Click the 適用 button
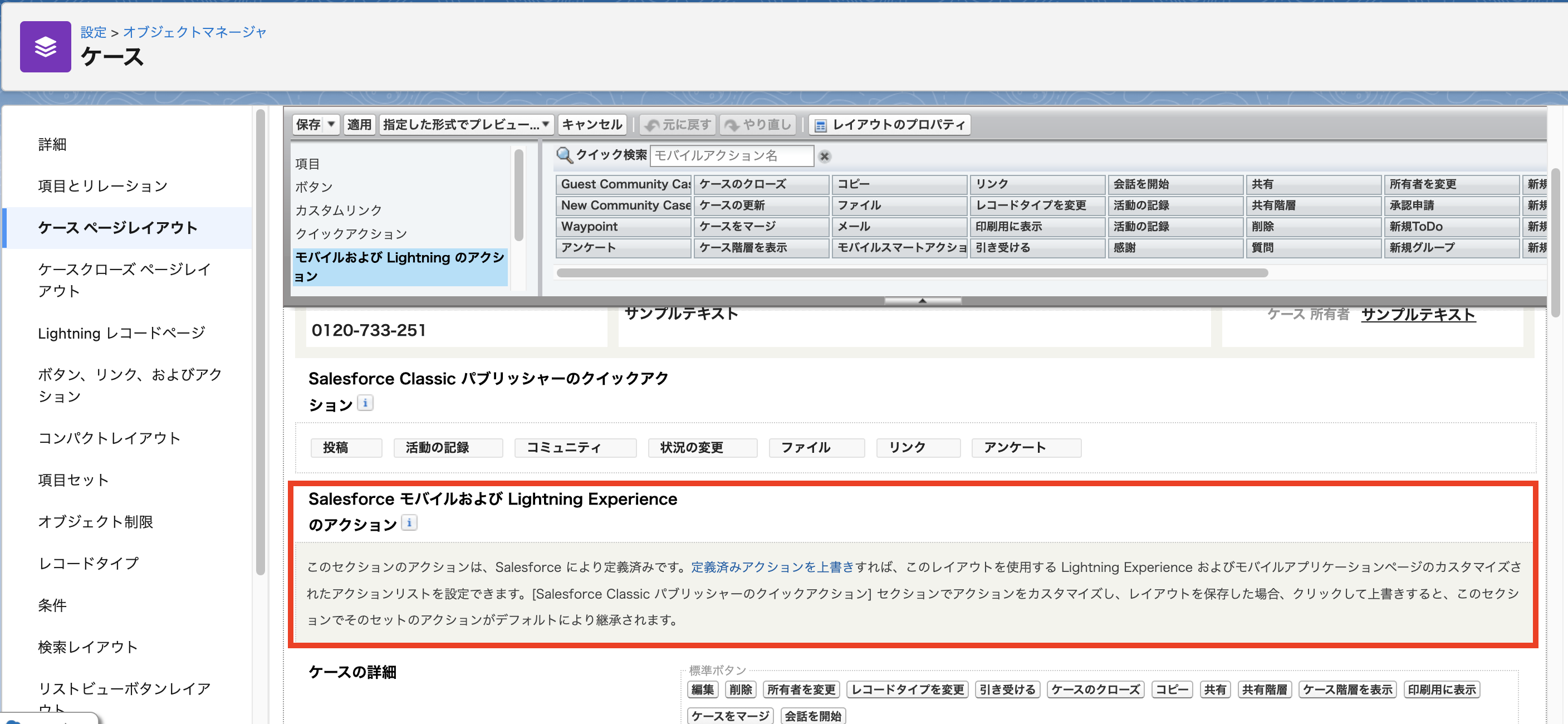Screen dimensions: 1568x724 359,124
